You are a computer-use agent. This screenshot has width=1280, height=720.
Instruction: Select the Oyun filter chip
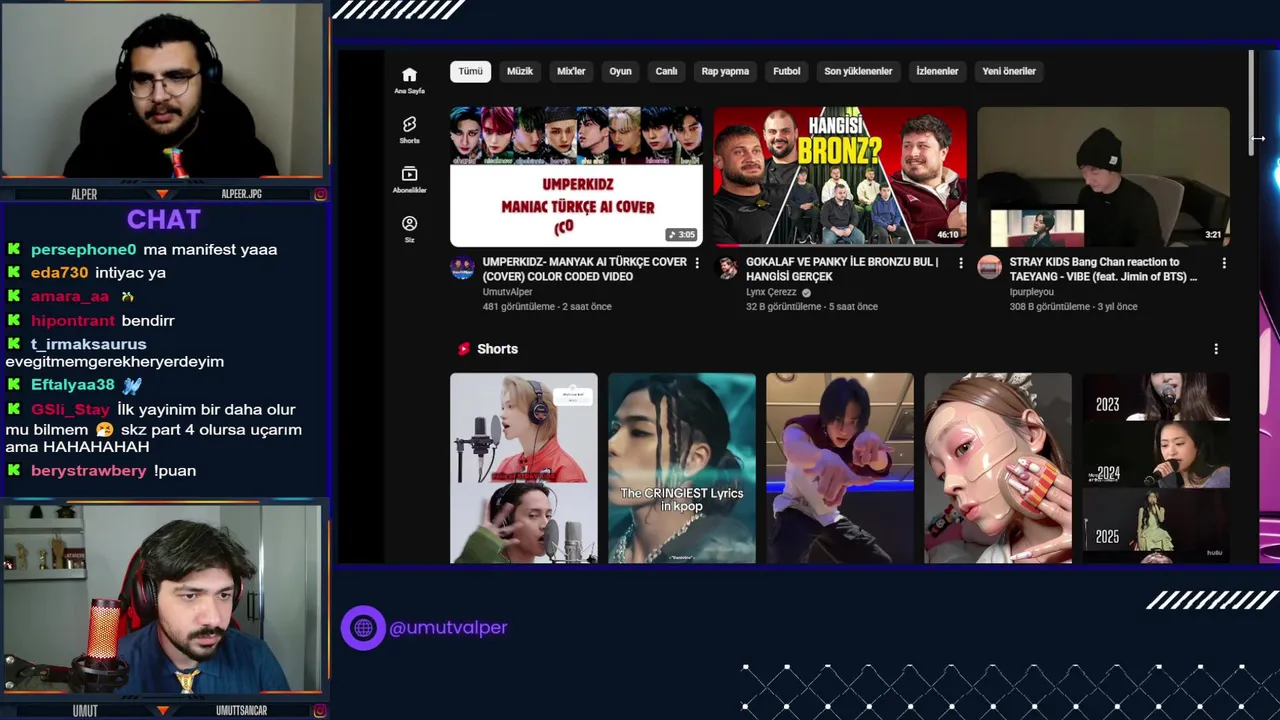(621, 71)
